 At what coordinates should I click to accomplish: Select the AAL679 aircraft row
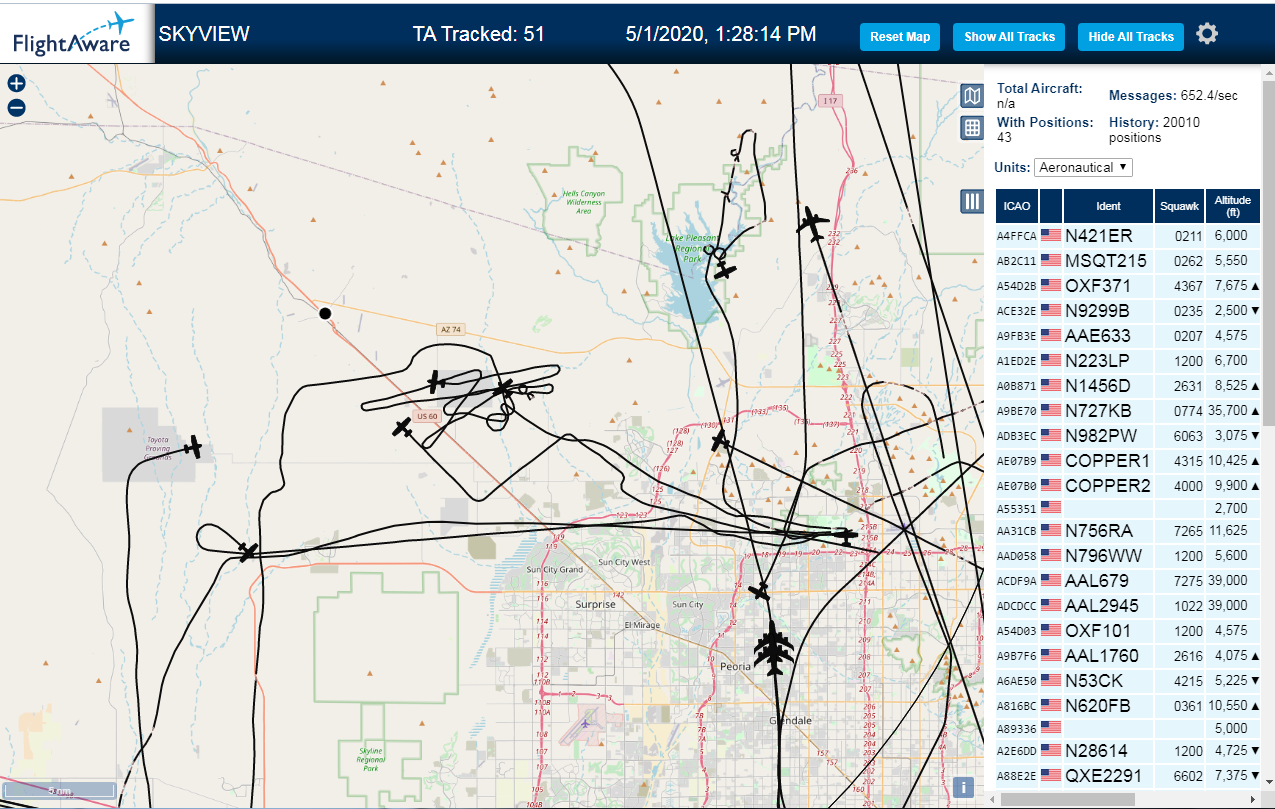click(1128, 581)
